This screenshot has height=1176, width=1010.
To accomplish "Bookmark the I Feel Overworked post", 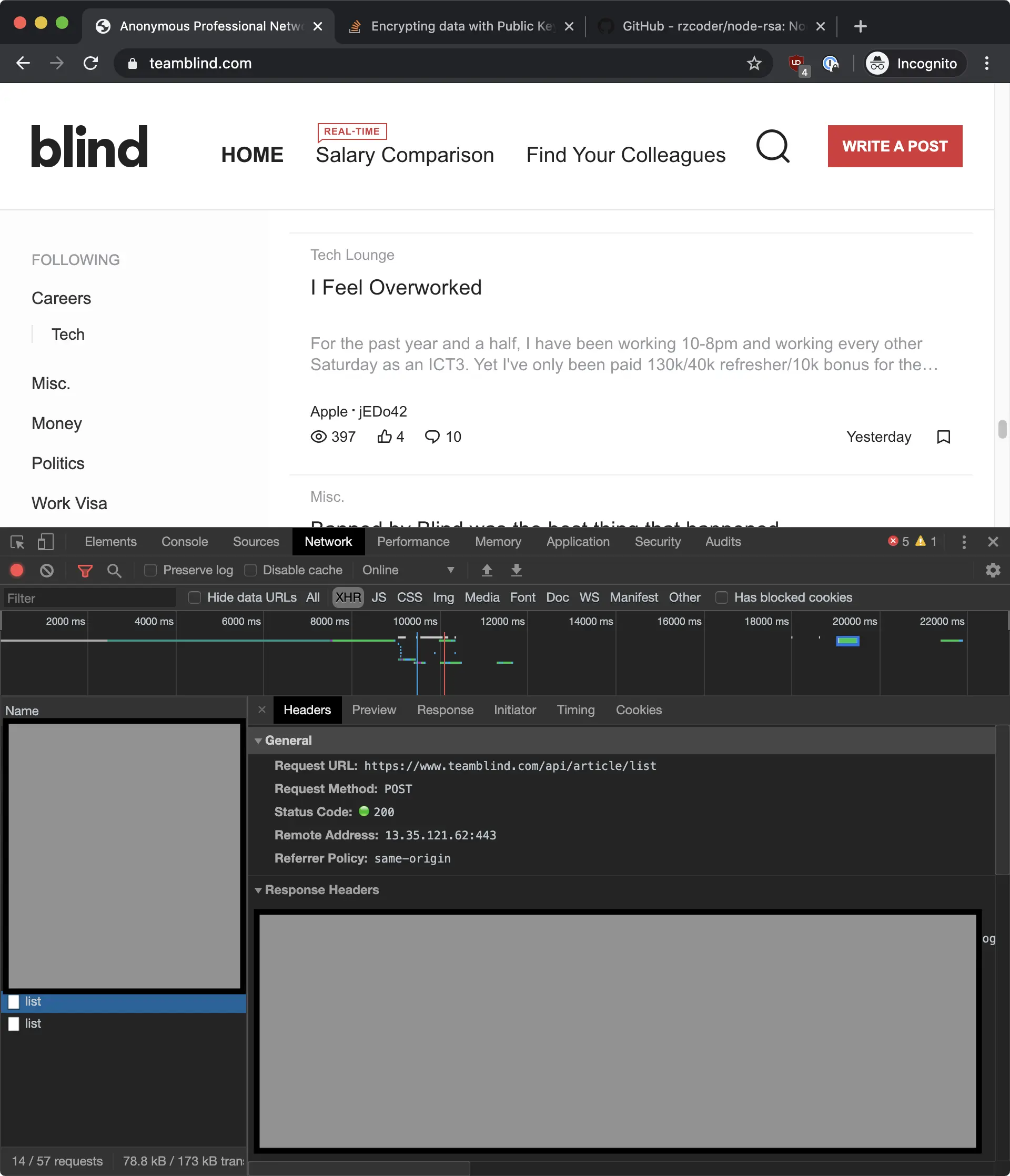I will 943,437.
